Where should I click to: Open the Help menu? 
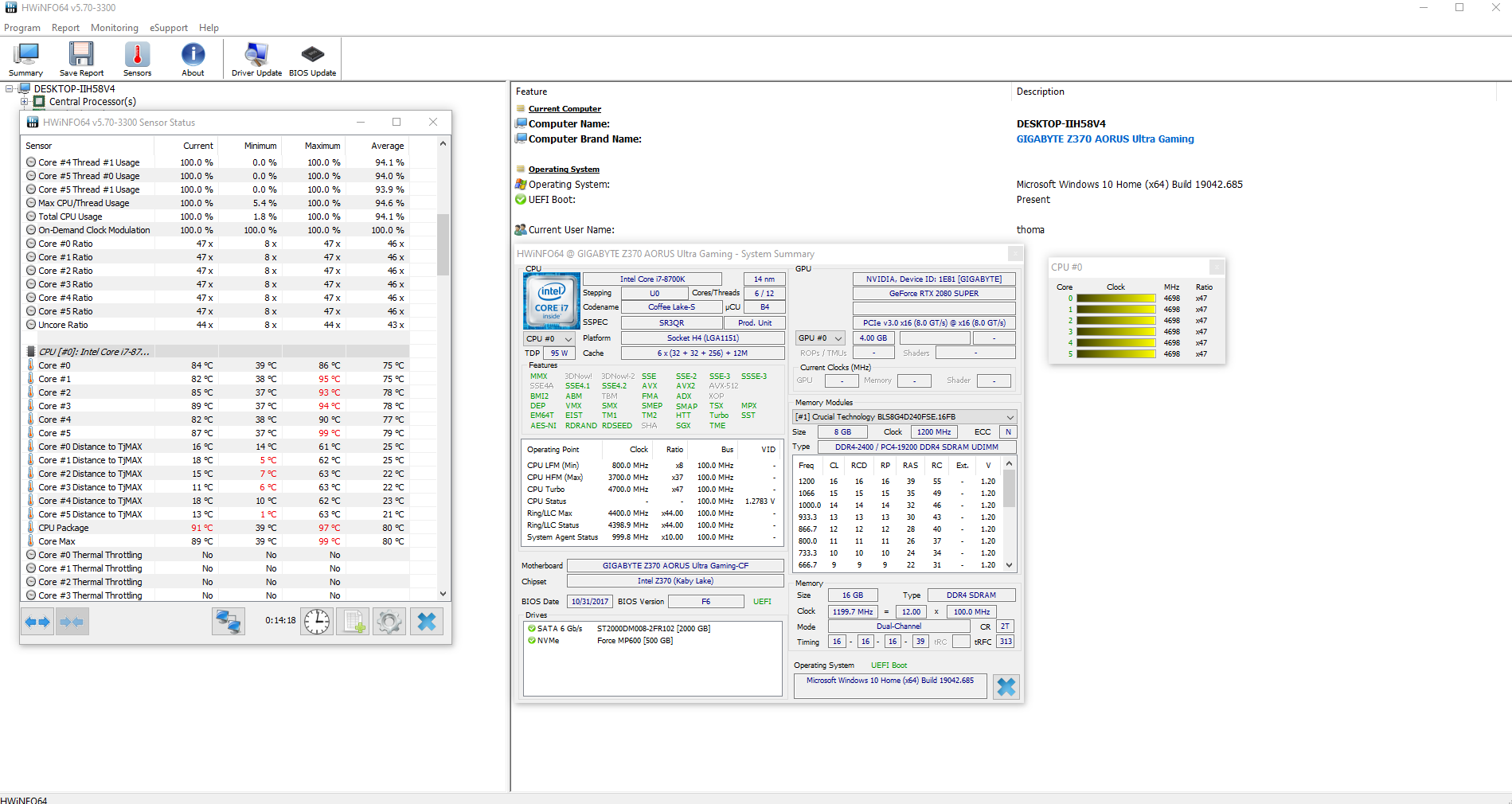click(209, 28)
